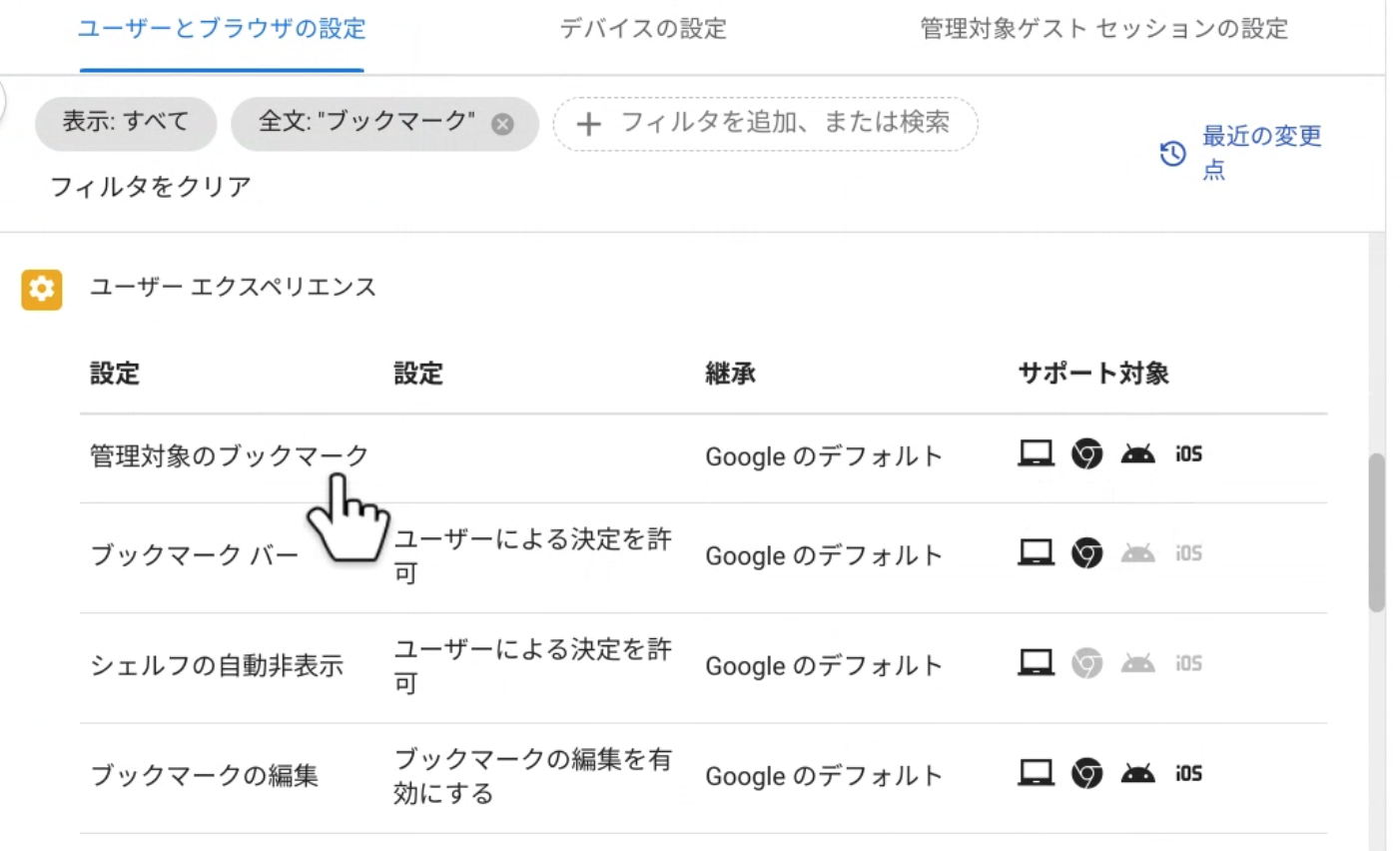Click Chrome icon in ブックマーク バー row

coord(1086,553)
